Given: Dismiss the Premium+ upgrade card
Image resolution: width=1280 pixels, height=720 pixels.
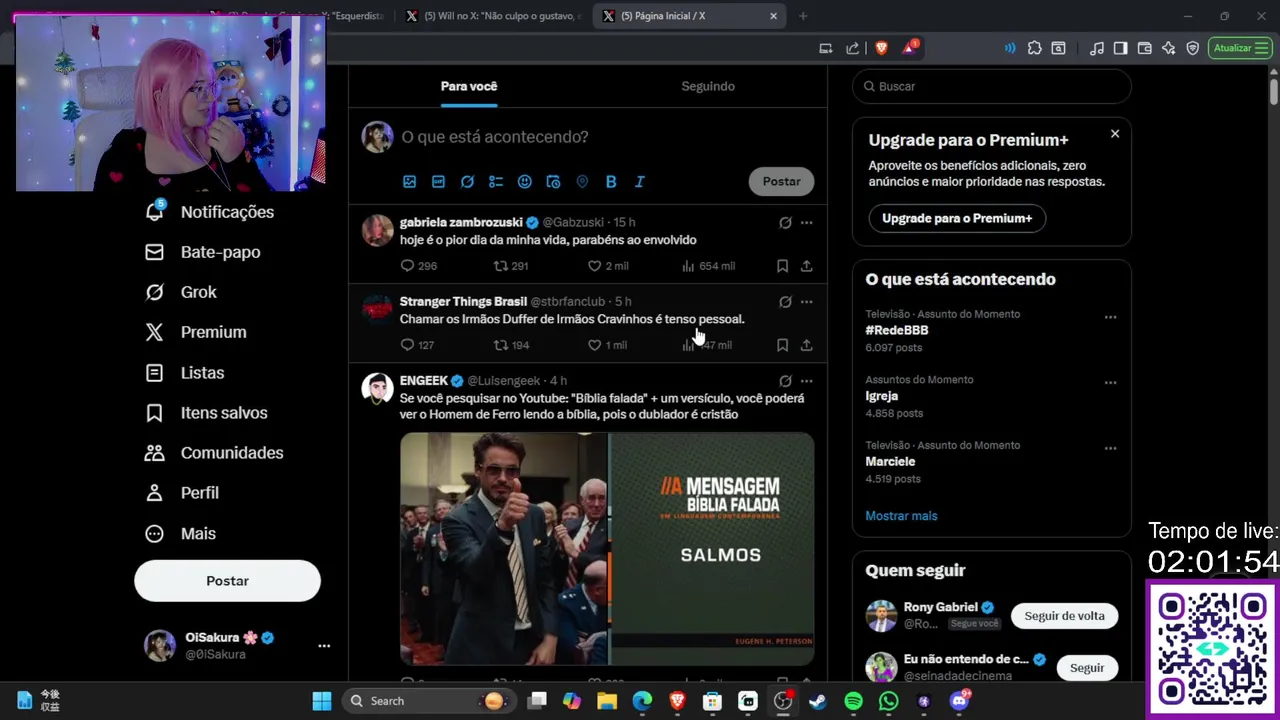Looking at the screenshot, I should (1115, 134).
